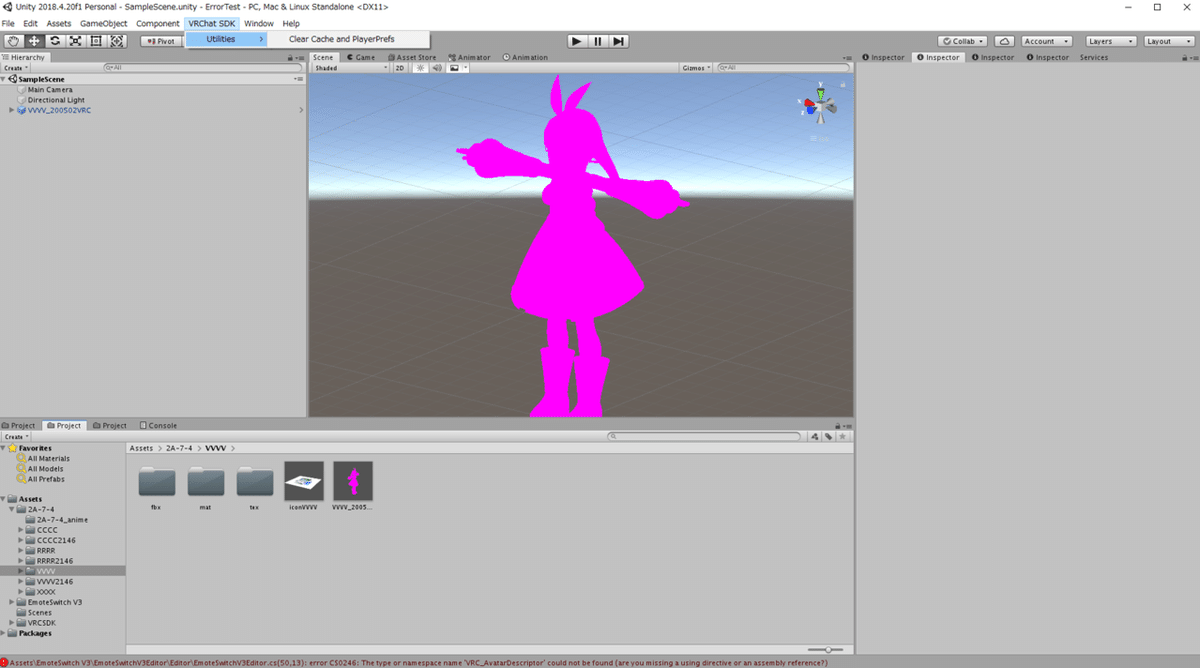Open the Window menu
This screenshot has height=668, width=1200.
point(258,23)
